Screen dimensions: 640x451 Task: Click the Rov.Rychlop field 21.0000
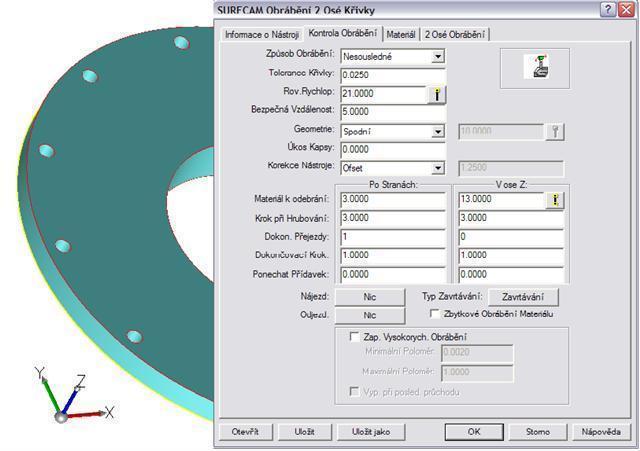point(384,94)
